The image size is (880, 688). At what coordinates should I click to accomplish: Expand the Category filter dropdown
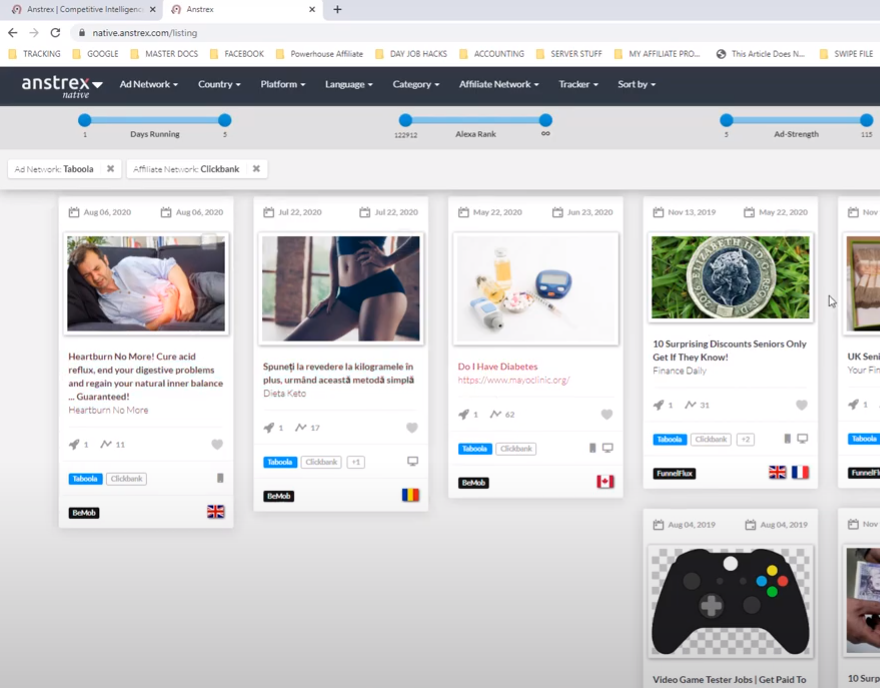416,84
